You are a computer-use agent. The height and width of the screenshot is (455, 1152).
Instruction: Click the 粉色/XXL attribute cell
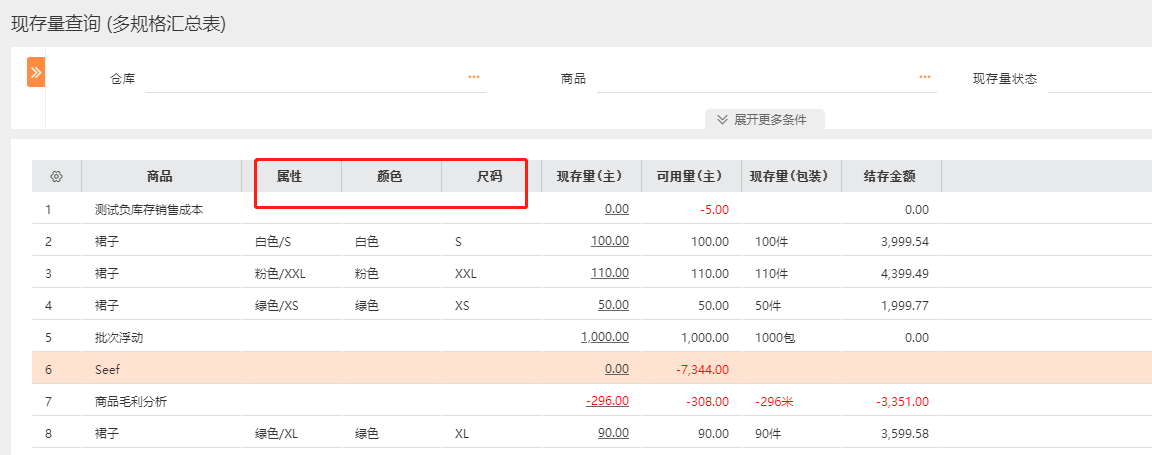[291, 273]
